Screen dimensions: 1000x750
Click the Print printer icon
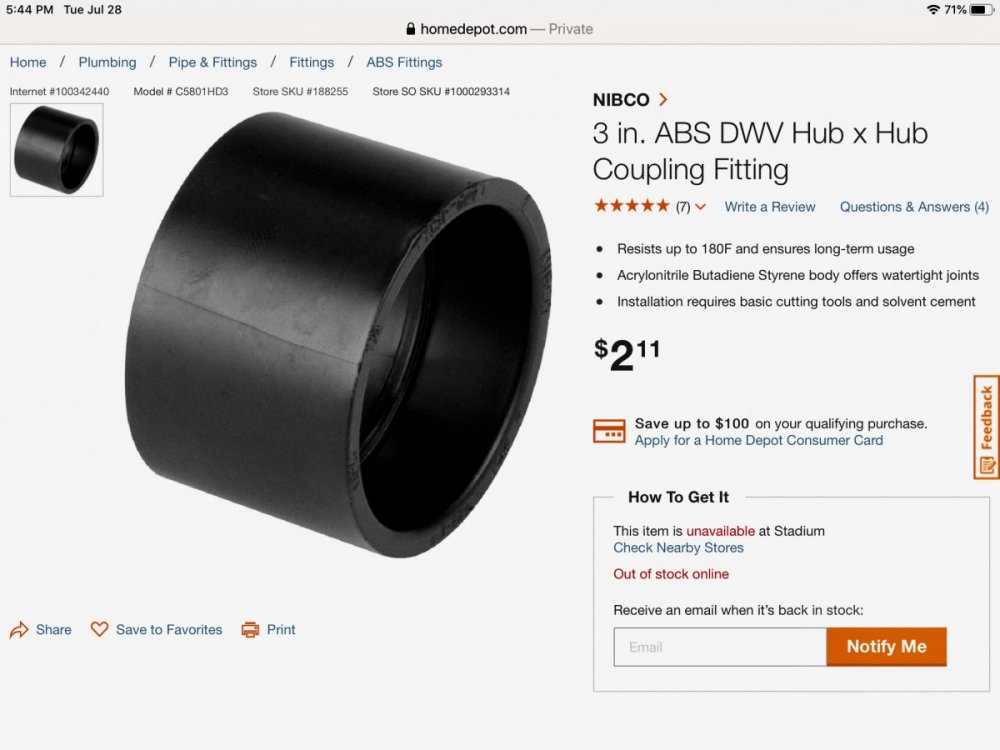click(250, 630)
